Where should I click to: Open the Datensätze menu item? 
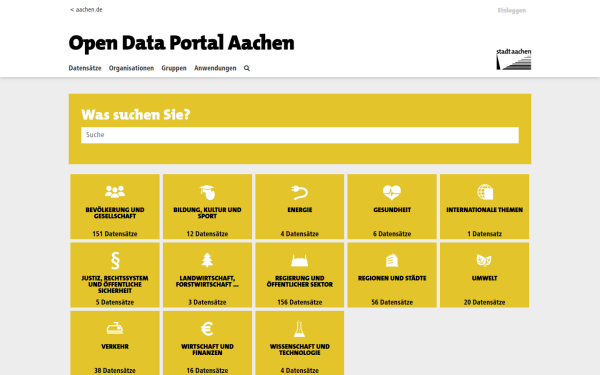click(x=85, y=68)
